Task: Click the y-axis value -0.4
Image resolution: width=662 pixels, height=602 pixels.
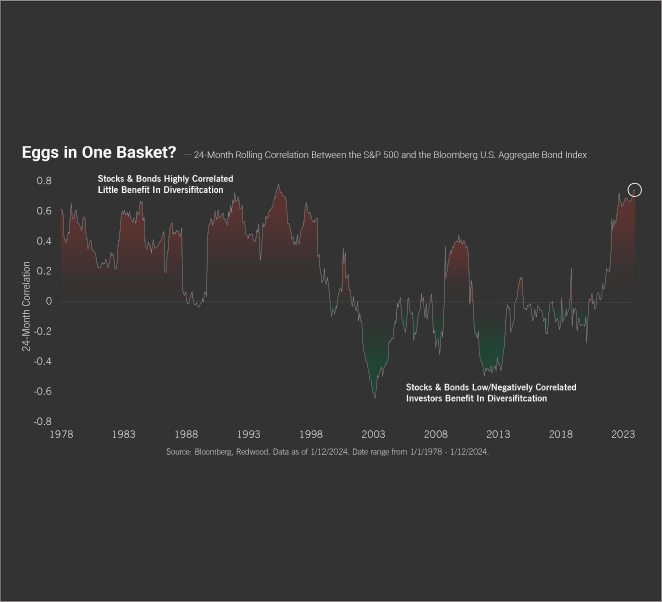Action: [x=42, y=361]
